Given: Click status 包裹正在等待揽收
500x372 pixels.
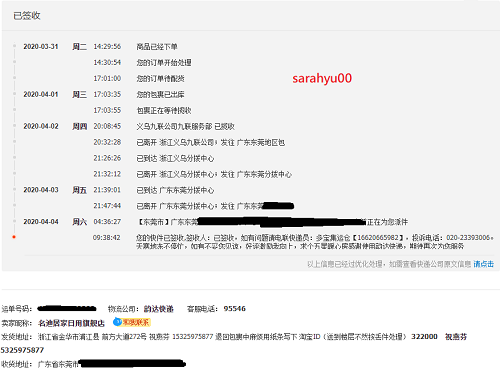Looking at the screenshot, I should [164, 110].
